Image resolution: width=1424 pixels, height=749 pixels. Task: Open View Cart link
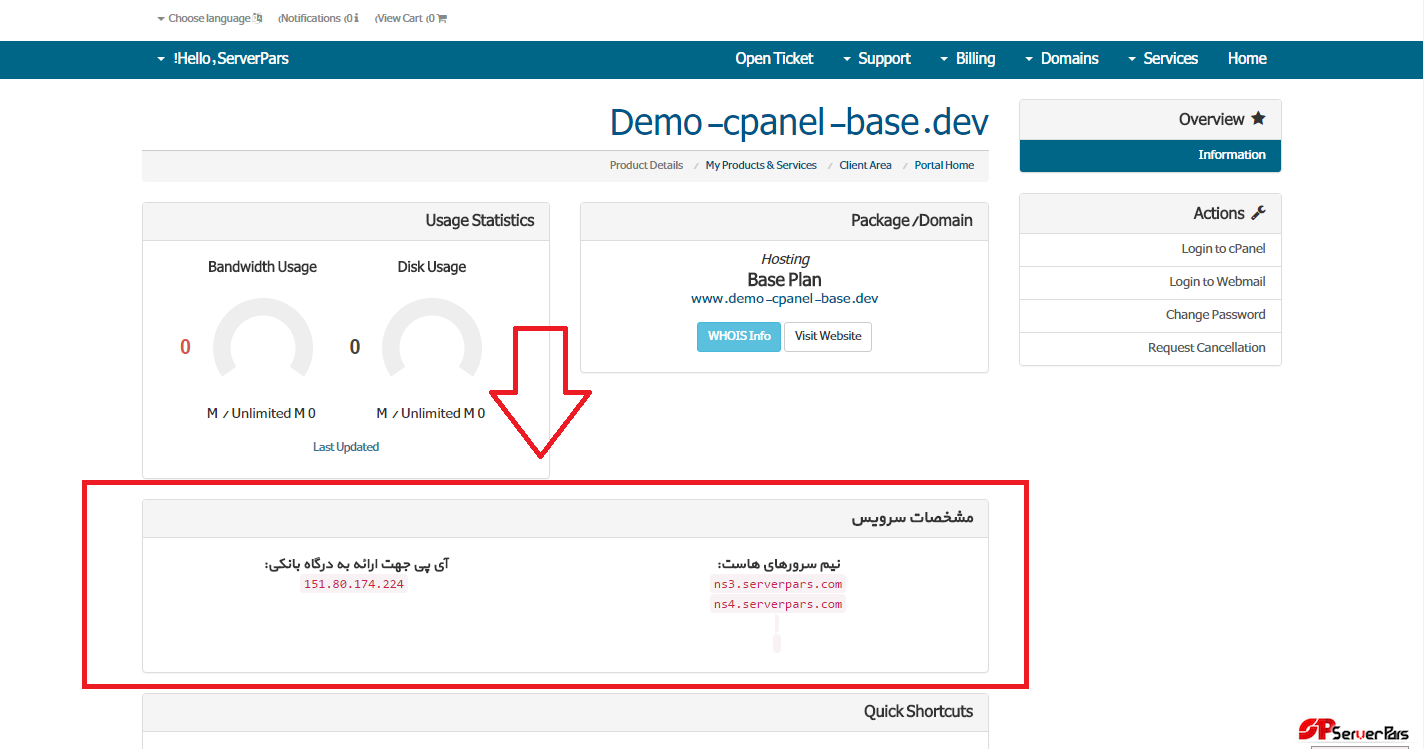coord(411,18)
